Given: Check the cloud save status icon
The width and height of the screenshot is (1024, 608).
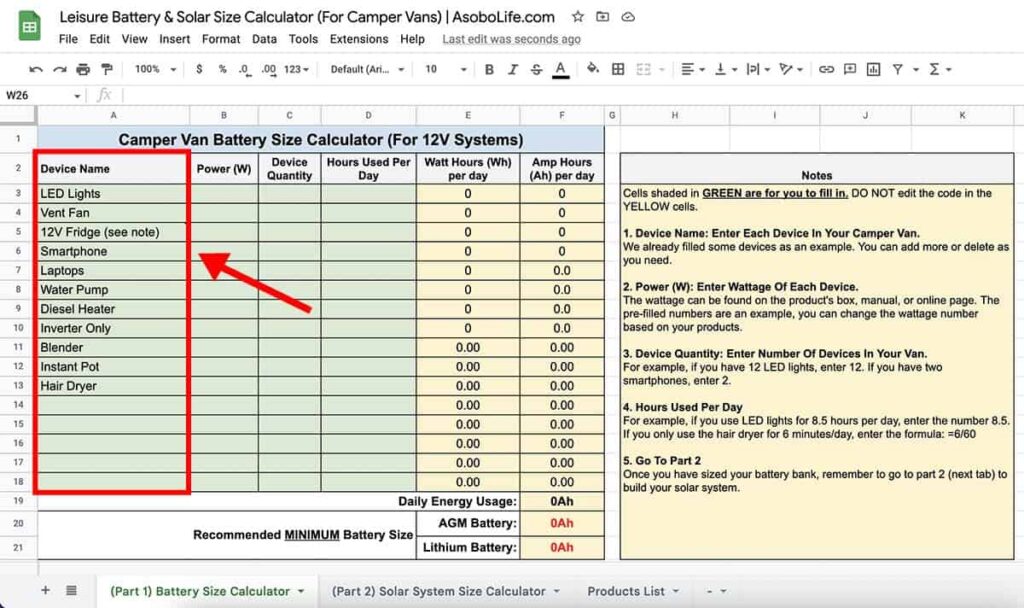Looking at the screenshot, I should [x=628, y=17].
